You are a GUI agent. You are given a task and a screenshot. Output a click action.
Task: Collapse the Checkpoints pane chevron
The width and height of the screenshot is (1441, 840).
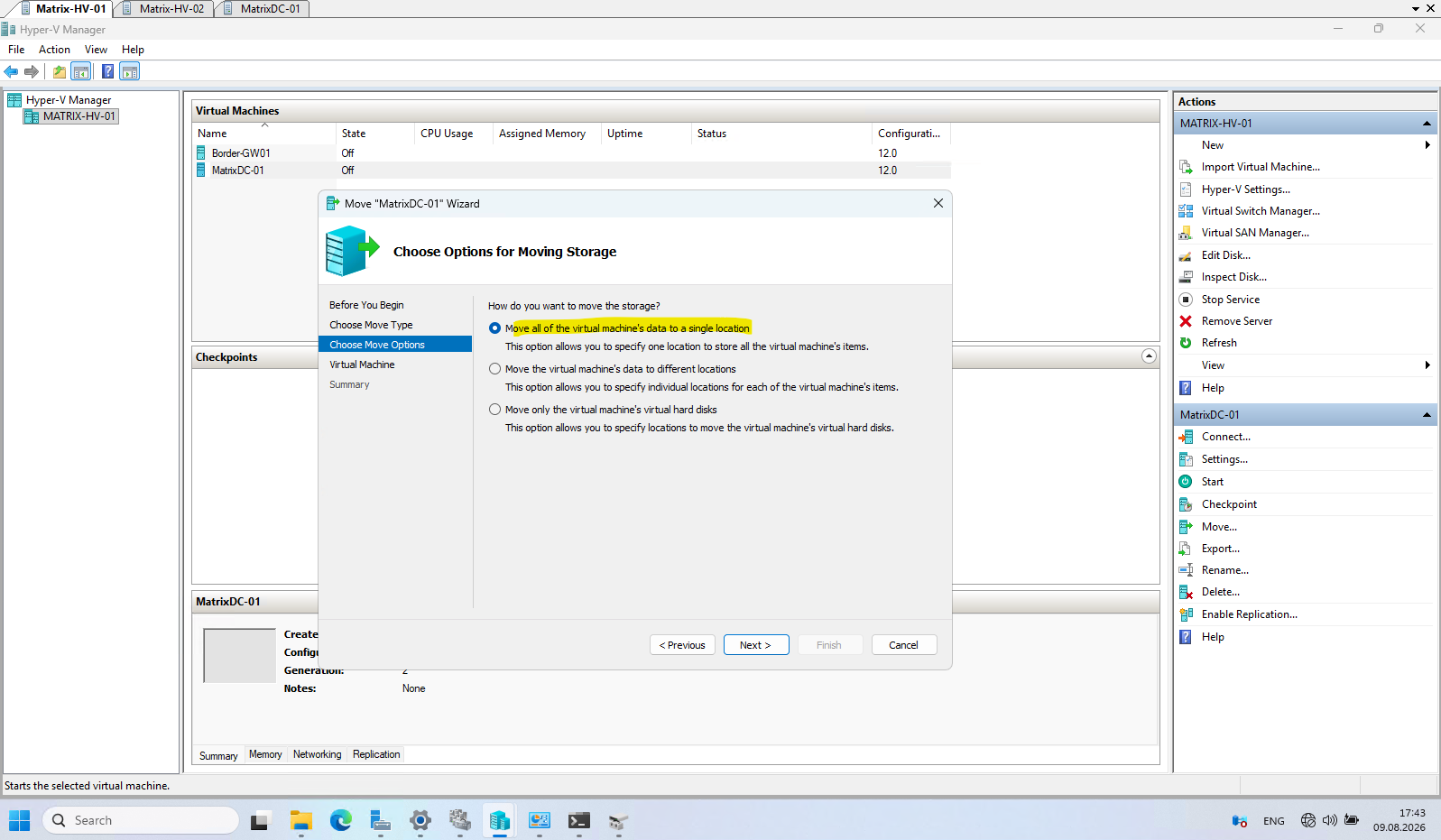pyautogui.click(x=1149, y=356)
